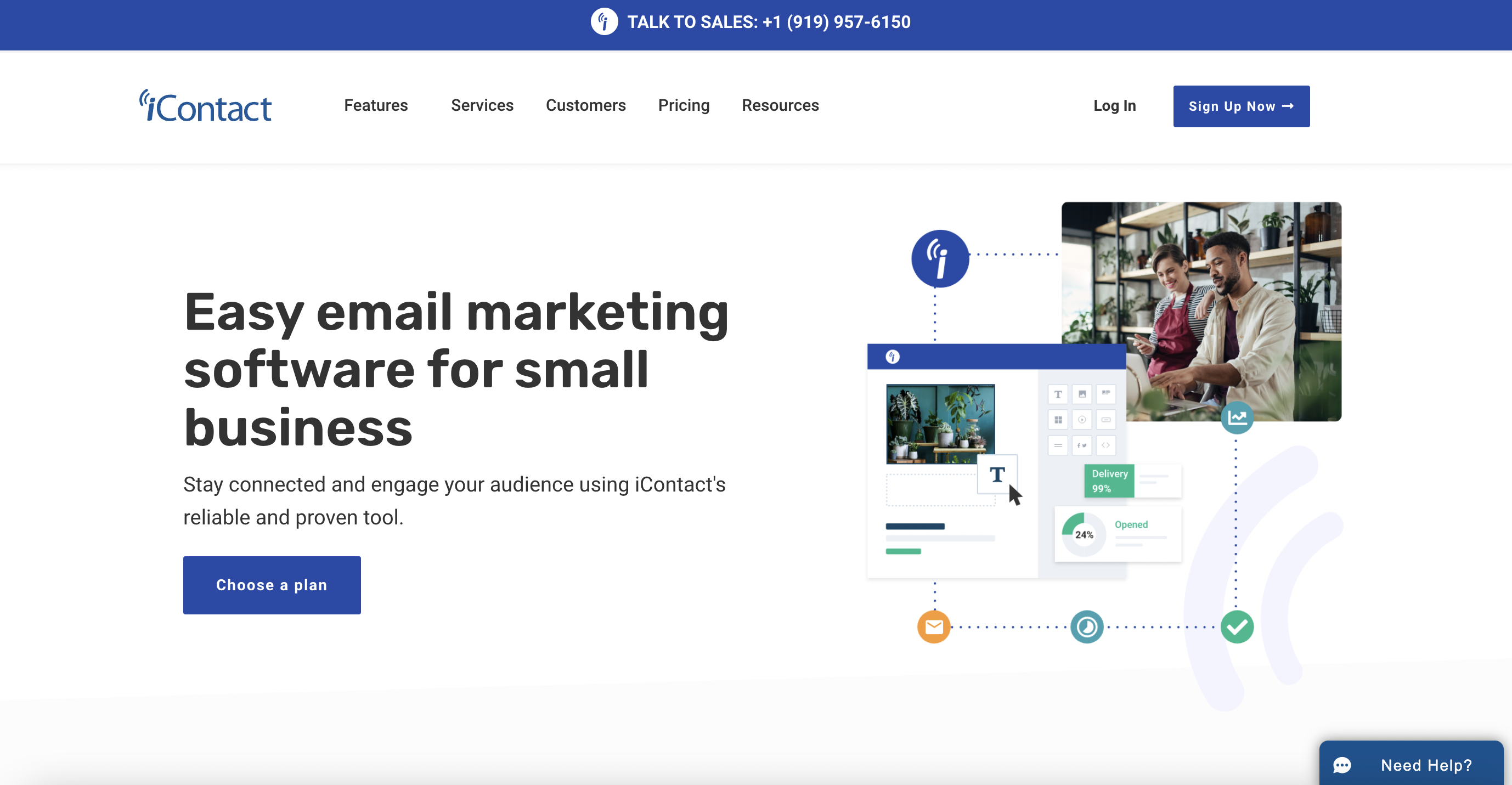Click the Sign Up Now button

pos(1241,106)
